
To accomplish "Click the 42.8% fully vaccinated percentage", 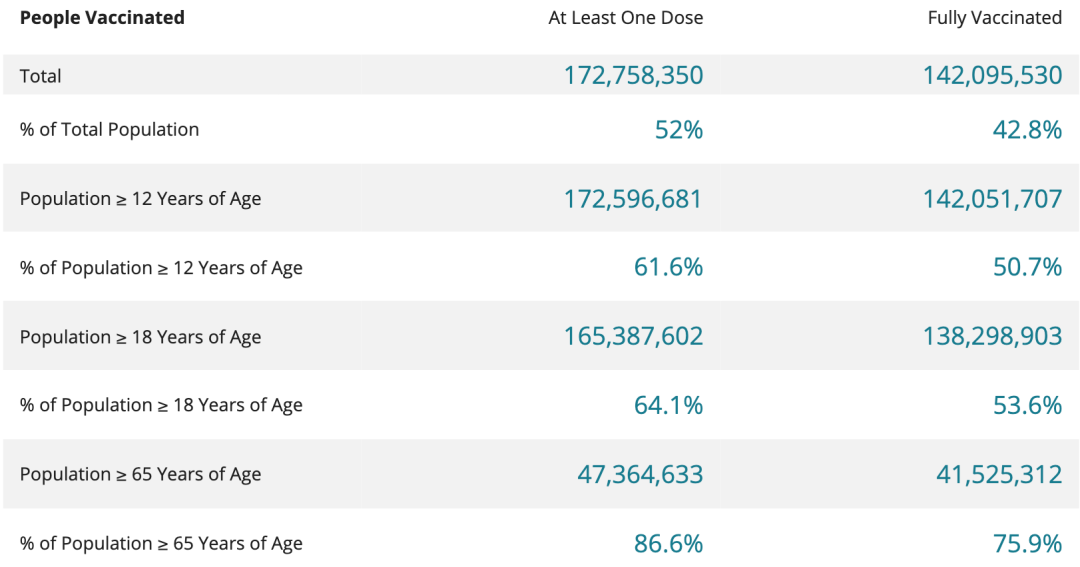I will (x=1027, y=130).
